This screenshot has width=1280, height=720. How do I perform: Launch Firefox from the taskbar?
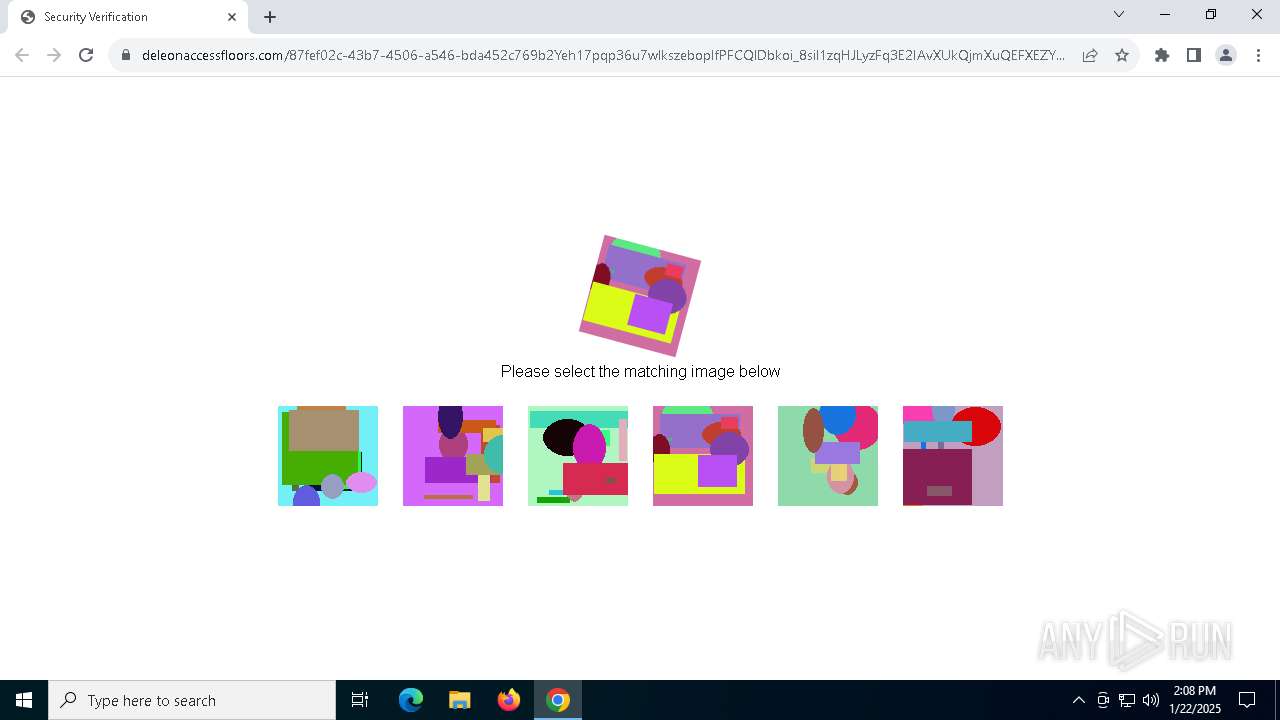509,700
